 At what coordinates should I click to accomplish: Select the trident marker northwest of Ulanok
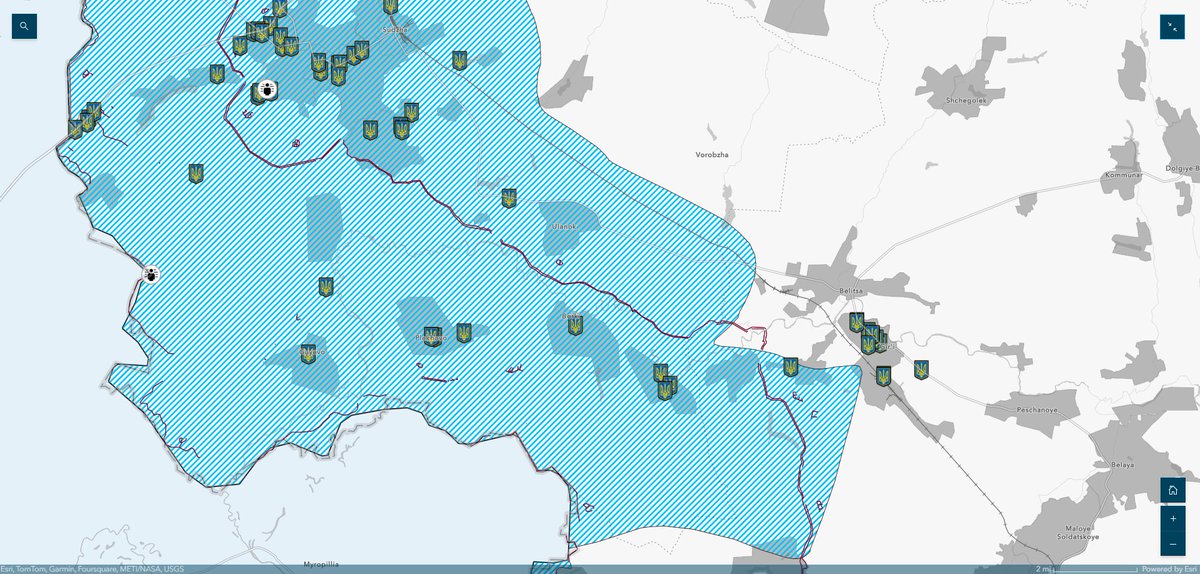click(x=509, y=198)
